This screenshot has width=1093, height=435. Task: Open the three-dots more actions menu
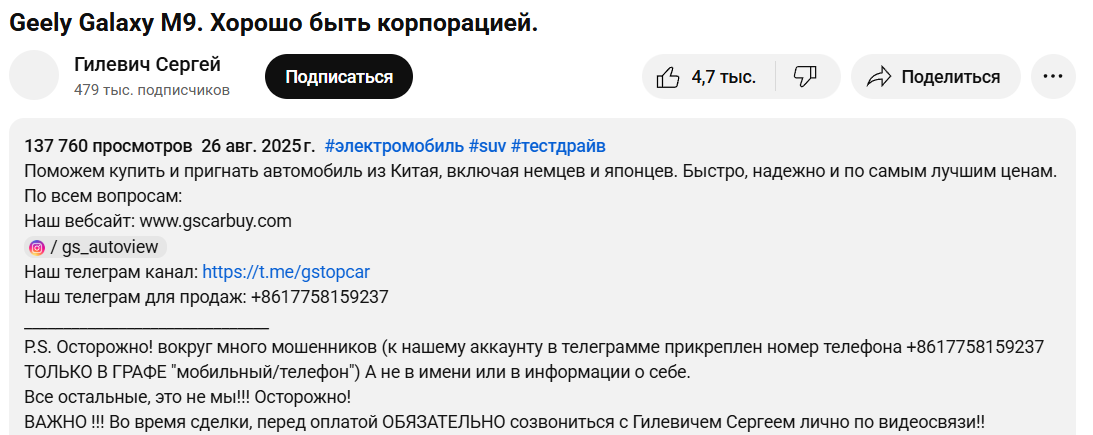tap(1052, 77)
